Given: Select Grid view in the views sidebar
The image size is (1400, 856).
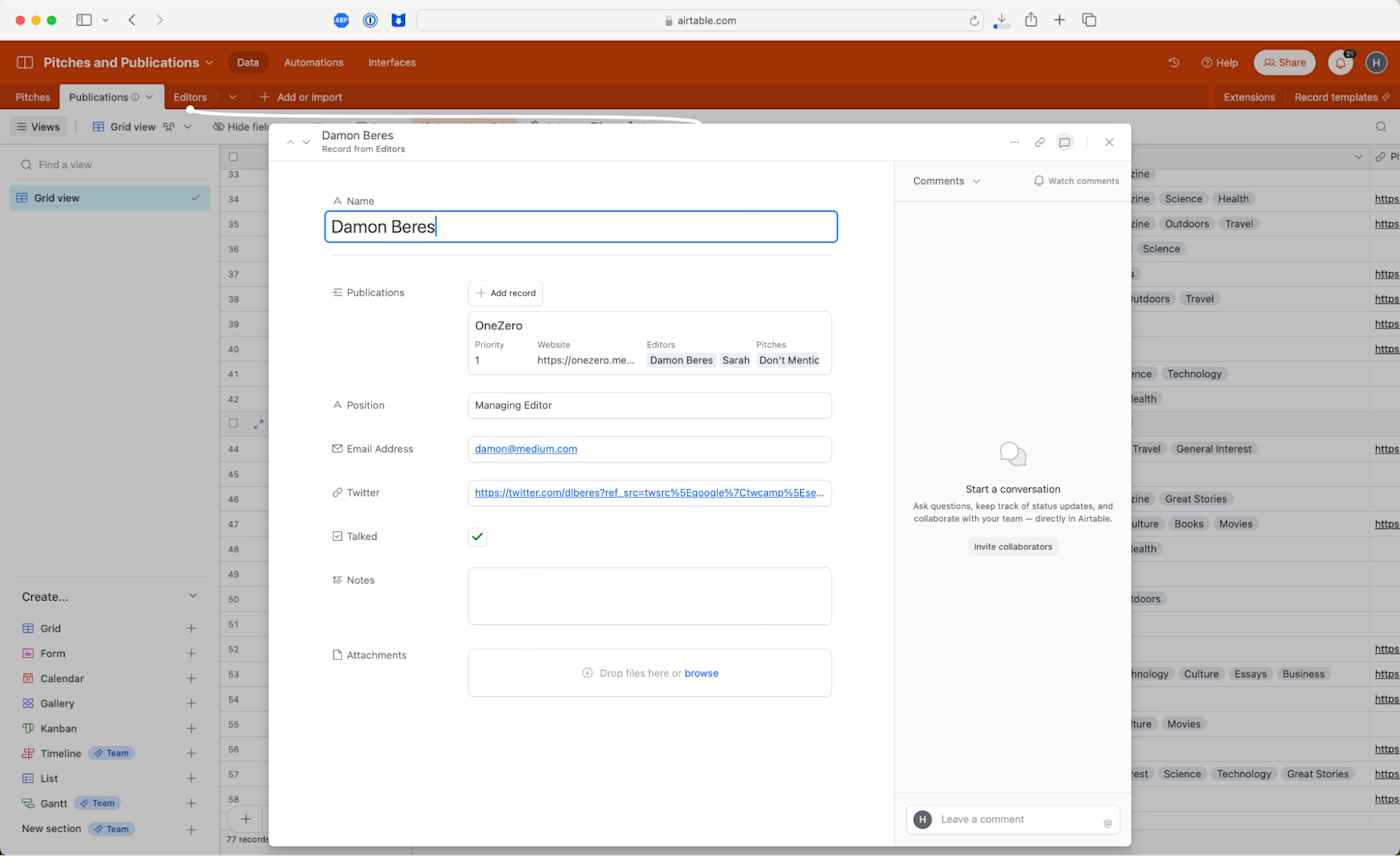Looking at the screenshot, I should coord(110,198).
